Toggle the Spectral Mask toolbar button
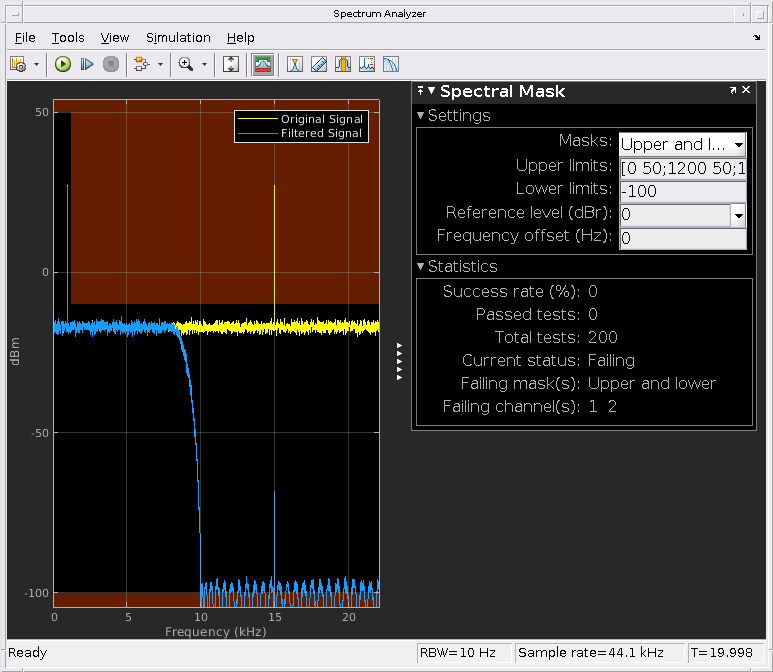 pos(263,64)
